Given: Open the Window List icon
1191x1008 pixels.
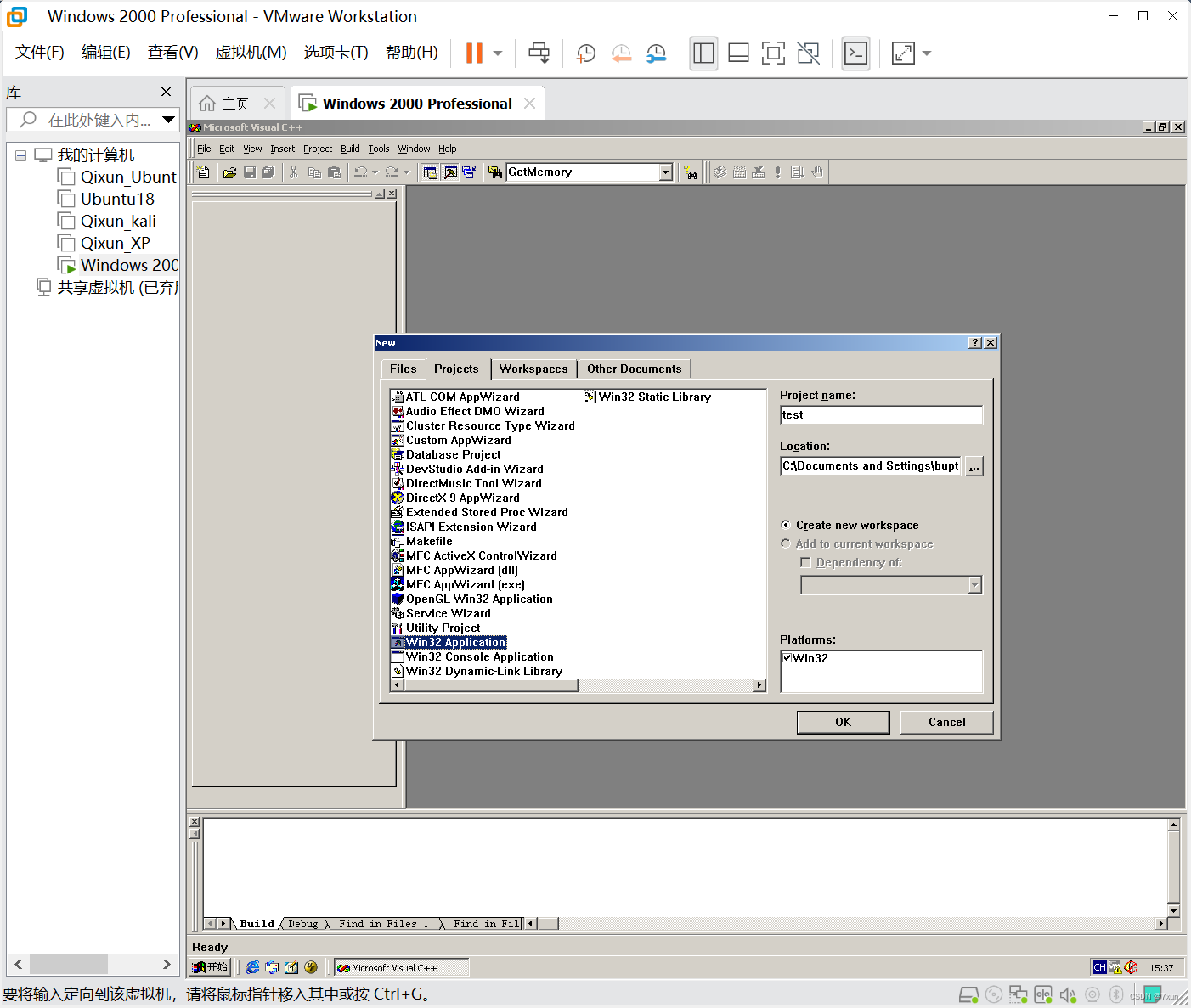Looking at the screenshot, I should [469, 172].
